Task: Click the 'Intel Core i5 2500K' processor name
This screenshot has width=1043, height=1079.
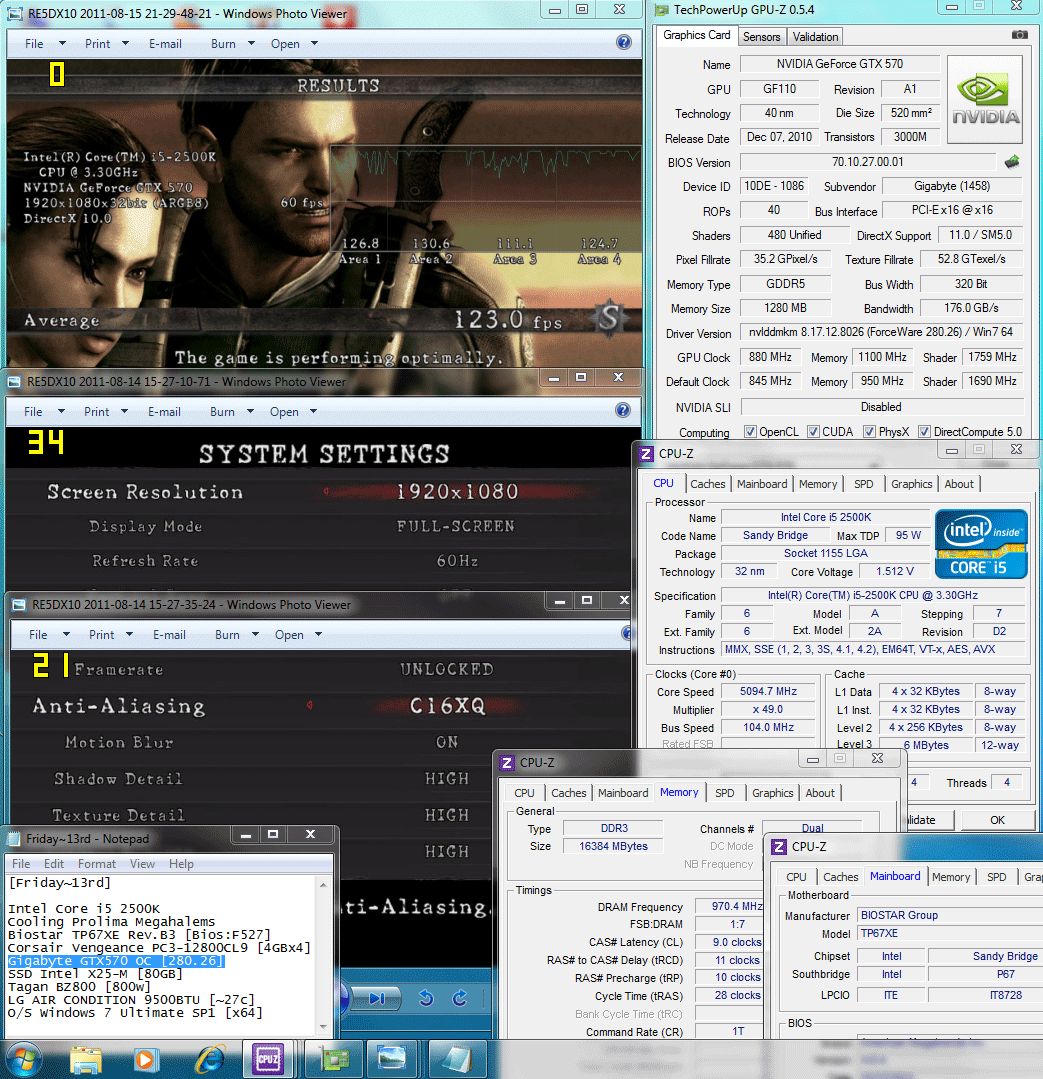Action: [826, 517]
